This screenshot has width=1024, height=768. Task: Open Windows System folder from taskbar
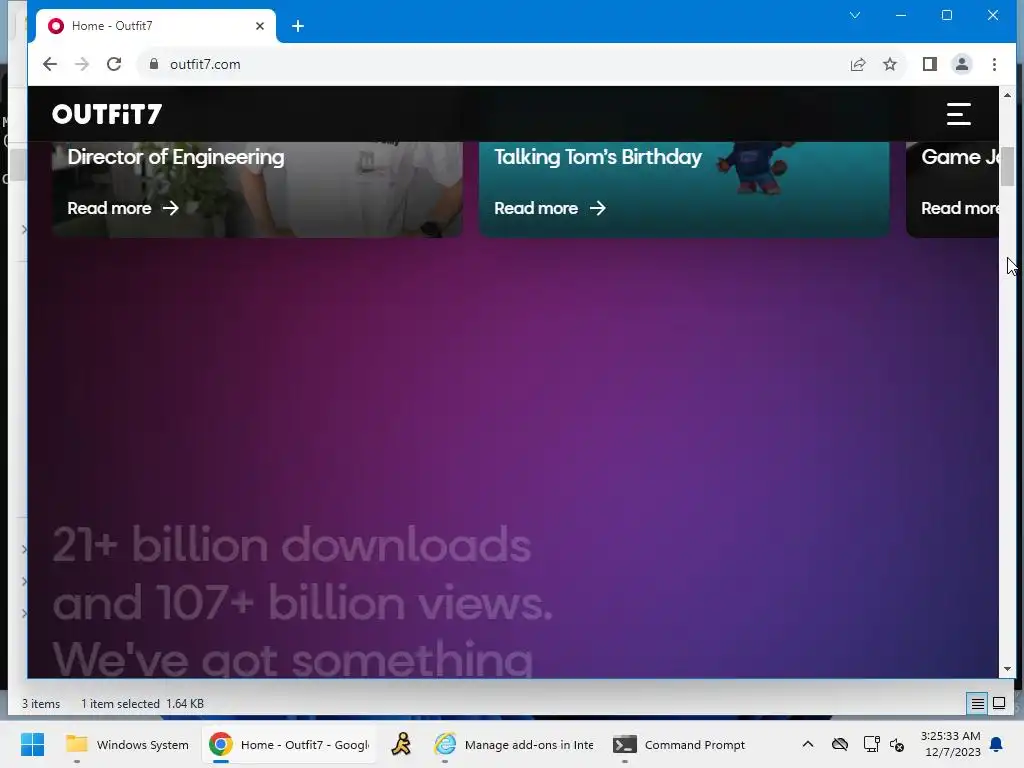[127, 744]
